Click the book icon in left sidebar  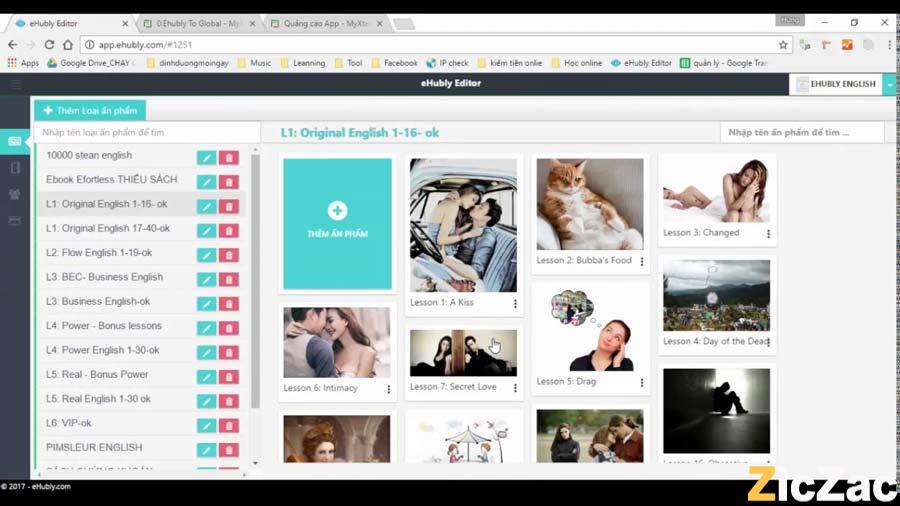[x=15, y=168]
